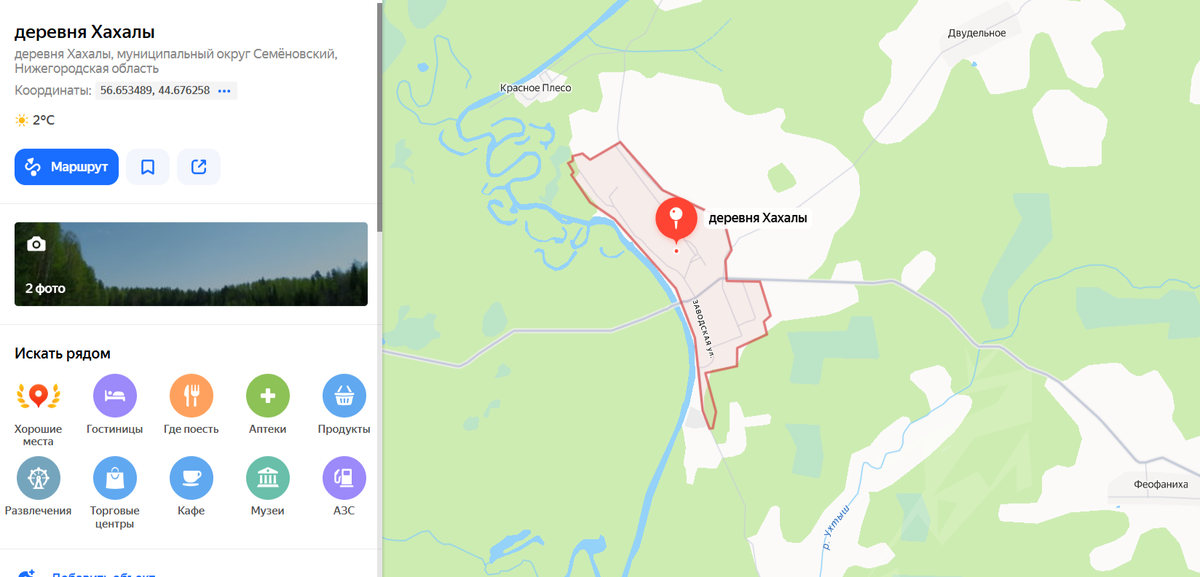Viewport: 1200px width, 577px height.
Task: Open the Продукты grocery category
Action: click(x=344, y=396)
